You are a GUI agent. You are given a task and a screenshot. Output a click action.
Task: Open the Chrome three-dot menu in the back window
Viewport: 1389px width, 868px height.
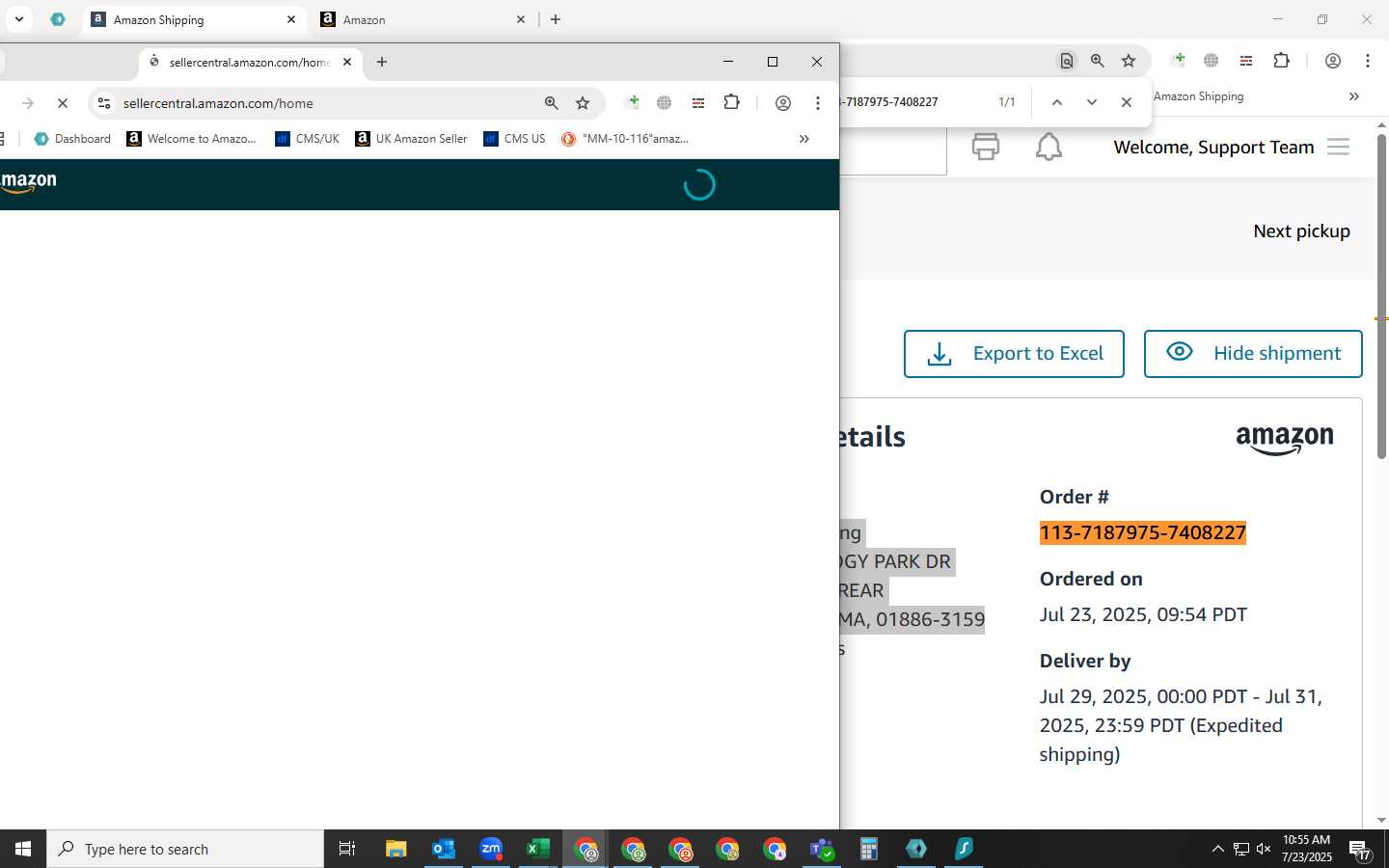pyautogui.click(x=1368, y=61)
